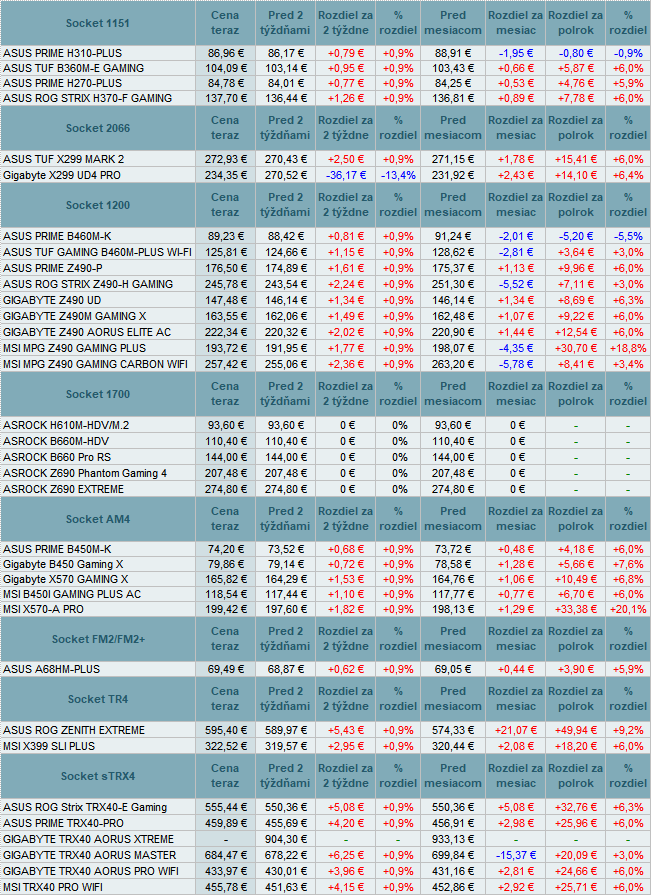Select the -15,37 € monthly difference cell
The height and width of the screenshot is (895, 651).
pos(516,855)
